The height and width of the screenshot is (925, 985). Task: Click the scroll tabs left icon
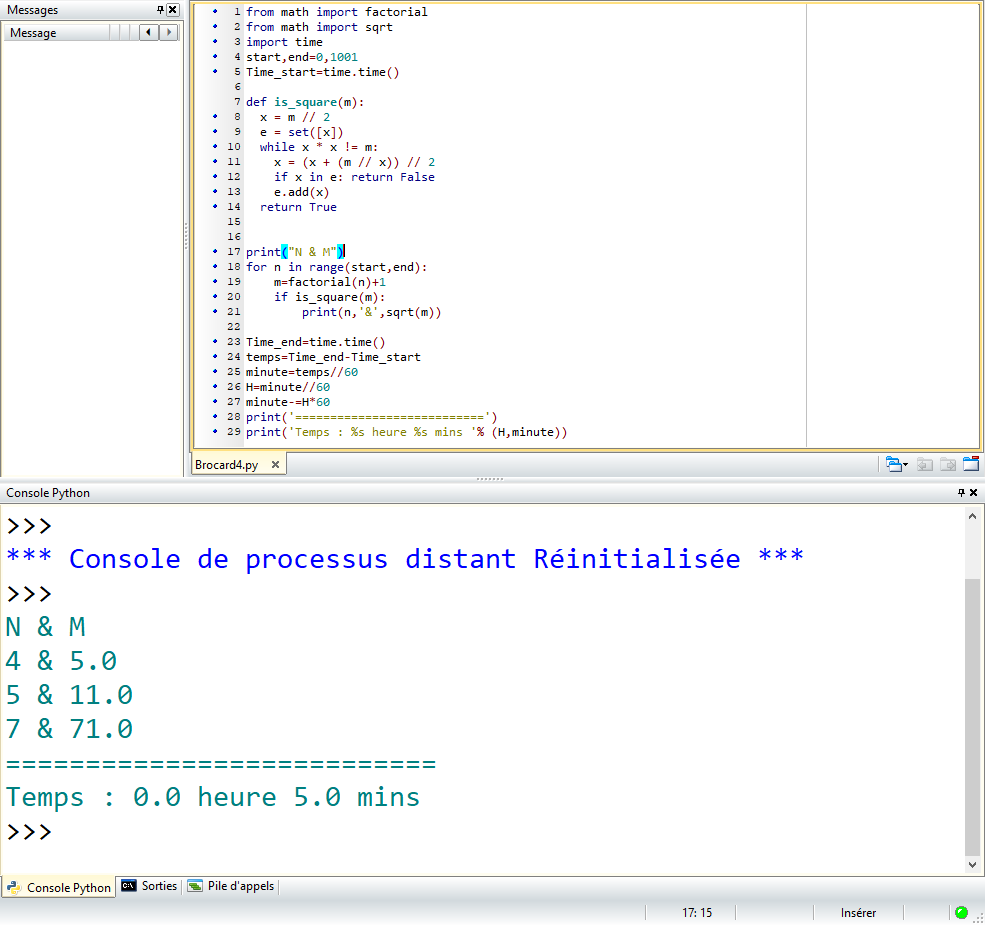[x=923, y=464]
